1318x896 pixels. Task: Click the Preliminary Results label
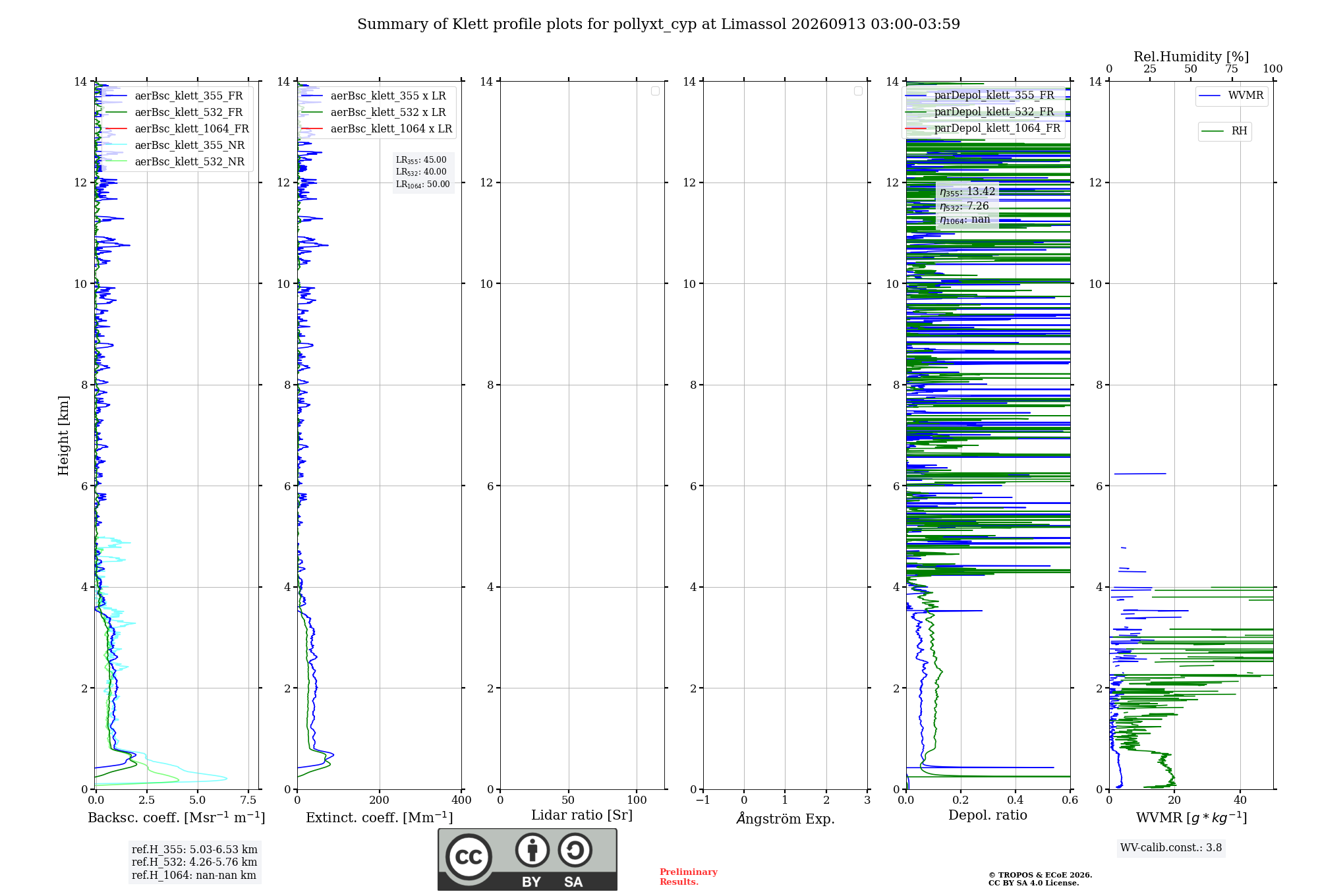(689, 877)
